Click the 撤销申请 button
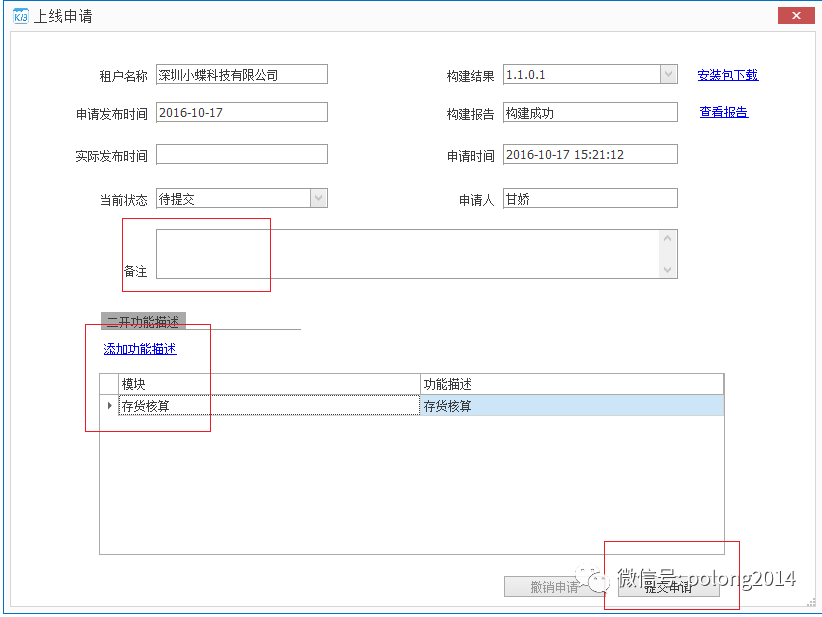This screenshot has height=617, width=822. coord(555,587)
